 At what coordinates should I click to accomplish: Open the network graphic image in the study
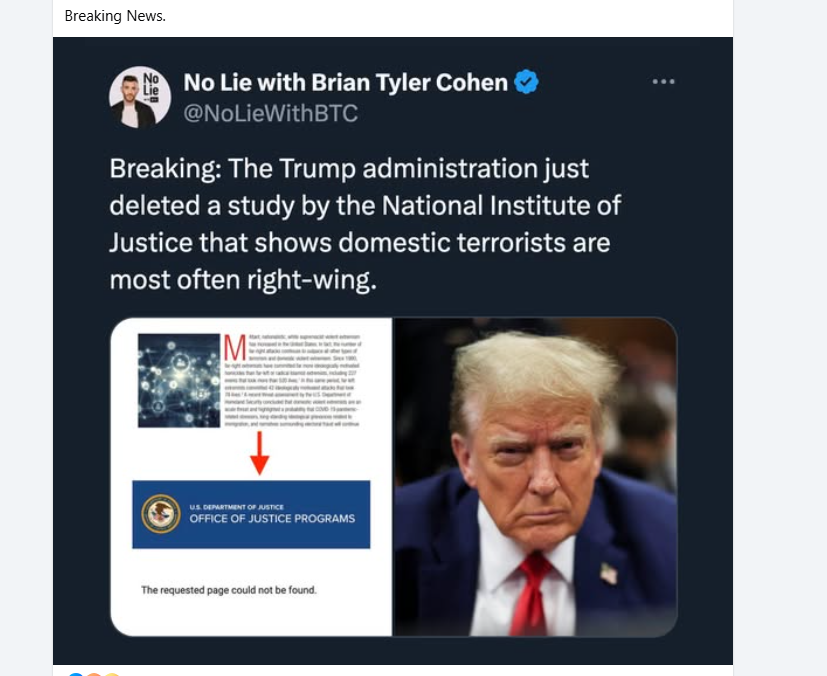click(179, 380)
